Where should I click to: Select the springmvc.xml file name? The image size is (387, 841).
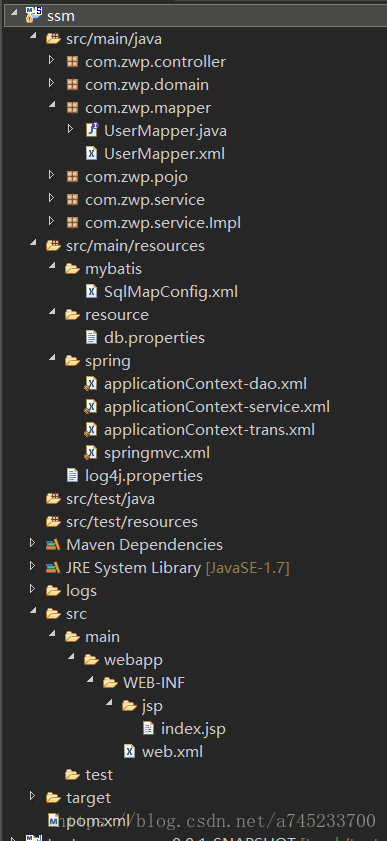[x=157, y=454]
